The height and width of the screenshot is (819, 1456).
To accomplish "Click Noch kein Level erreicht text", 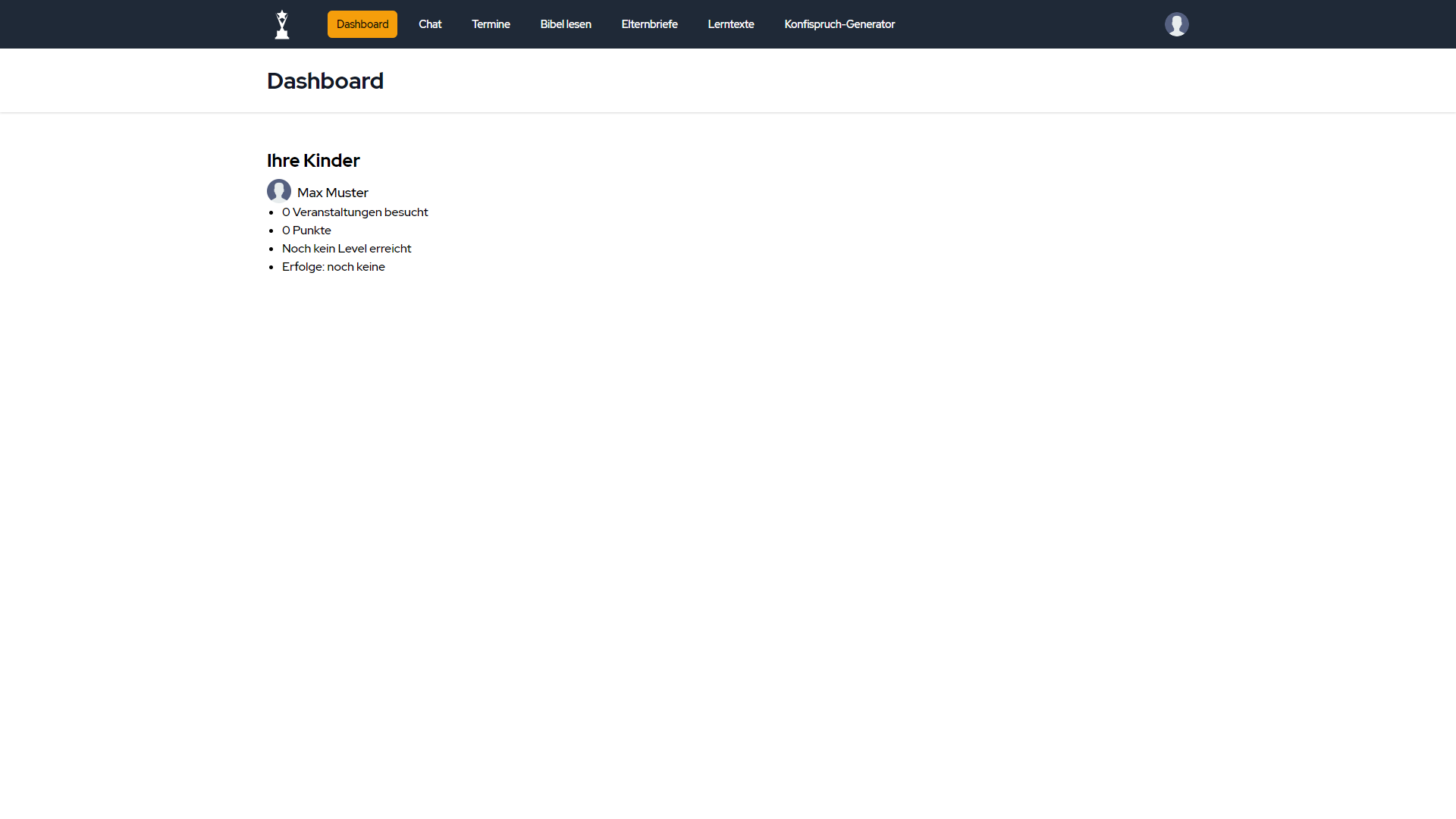I will pos(347,249).
